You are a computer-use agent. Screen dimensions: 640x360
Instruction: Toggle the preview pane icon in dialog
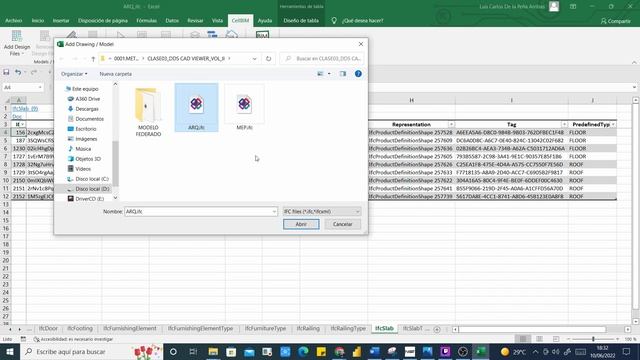pyautogui.click(x=342, y=74)
